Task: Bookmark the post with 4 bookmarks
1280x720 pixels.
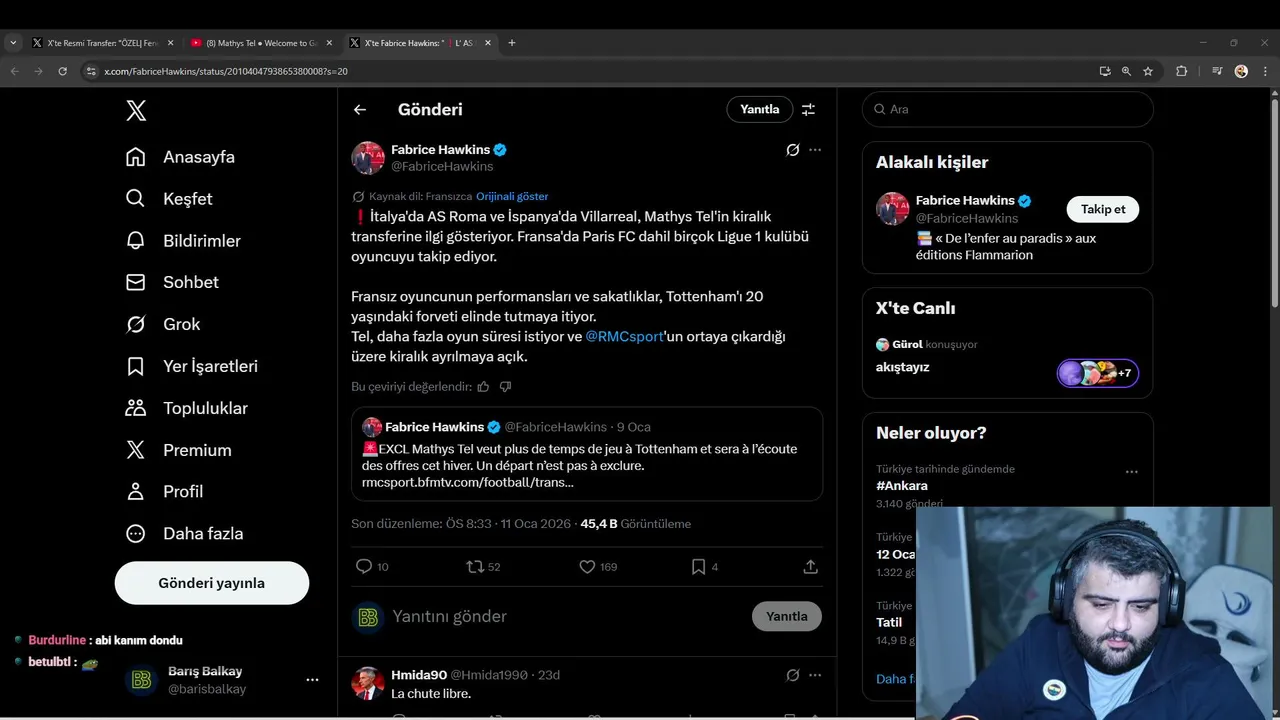Action: point(698,567)
